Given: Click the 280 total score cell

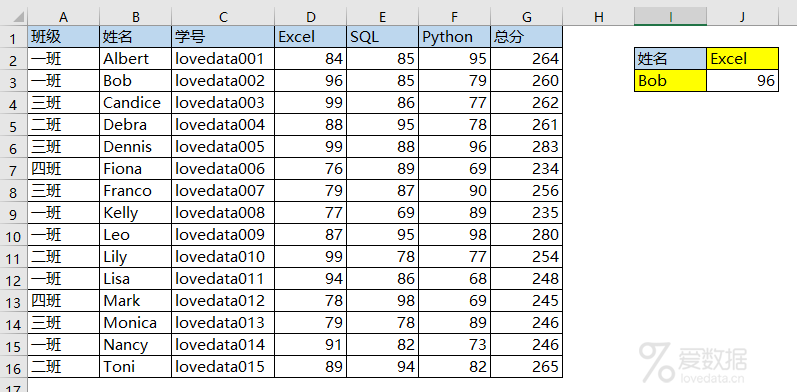Looking at the screenshot, I should tap(527, 235).
